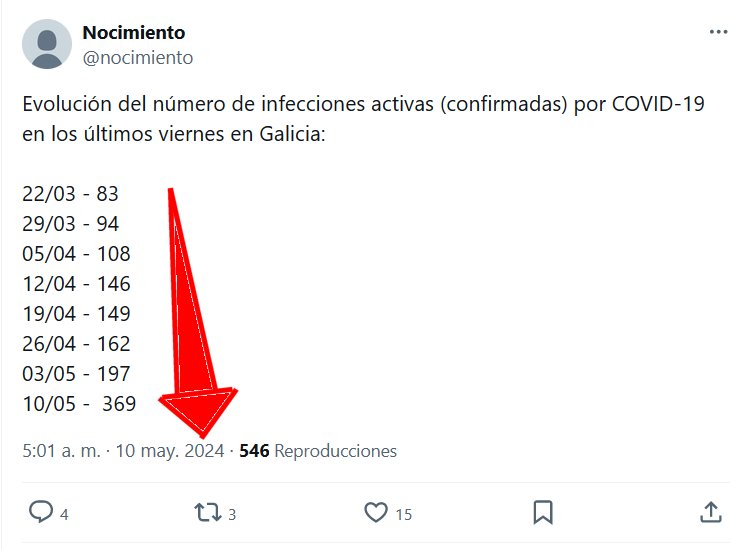Click the line reading 12/04 - 146

click(76, 284)
